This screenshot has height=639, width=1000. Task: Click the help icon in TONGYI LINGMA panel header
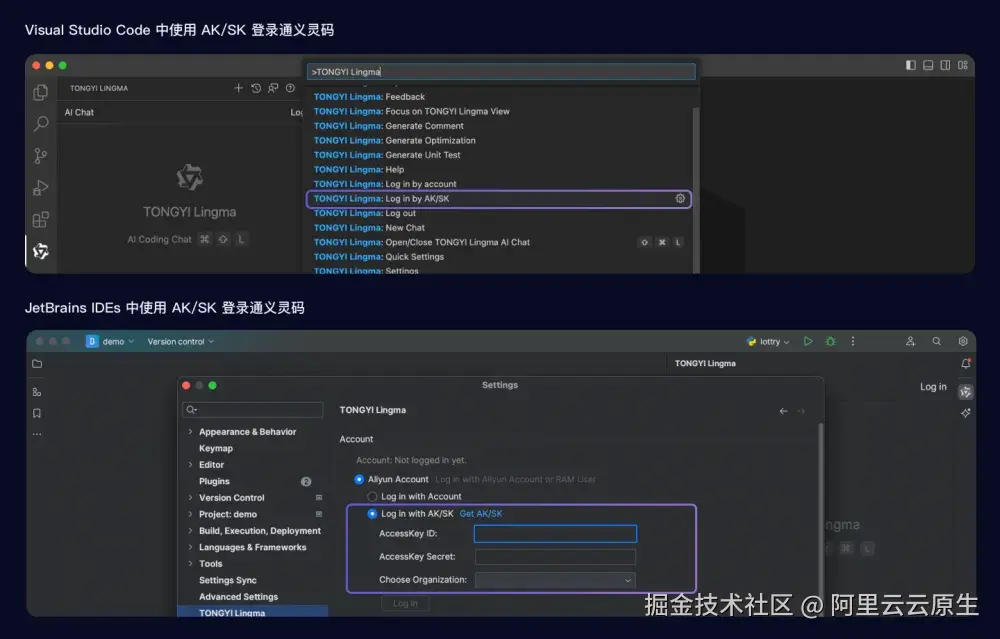290,88
